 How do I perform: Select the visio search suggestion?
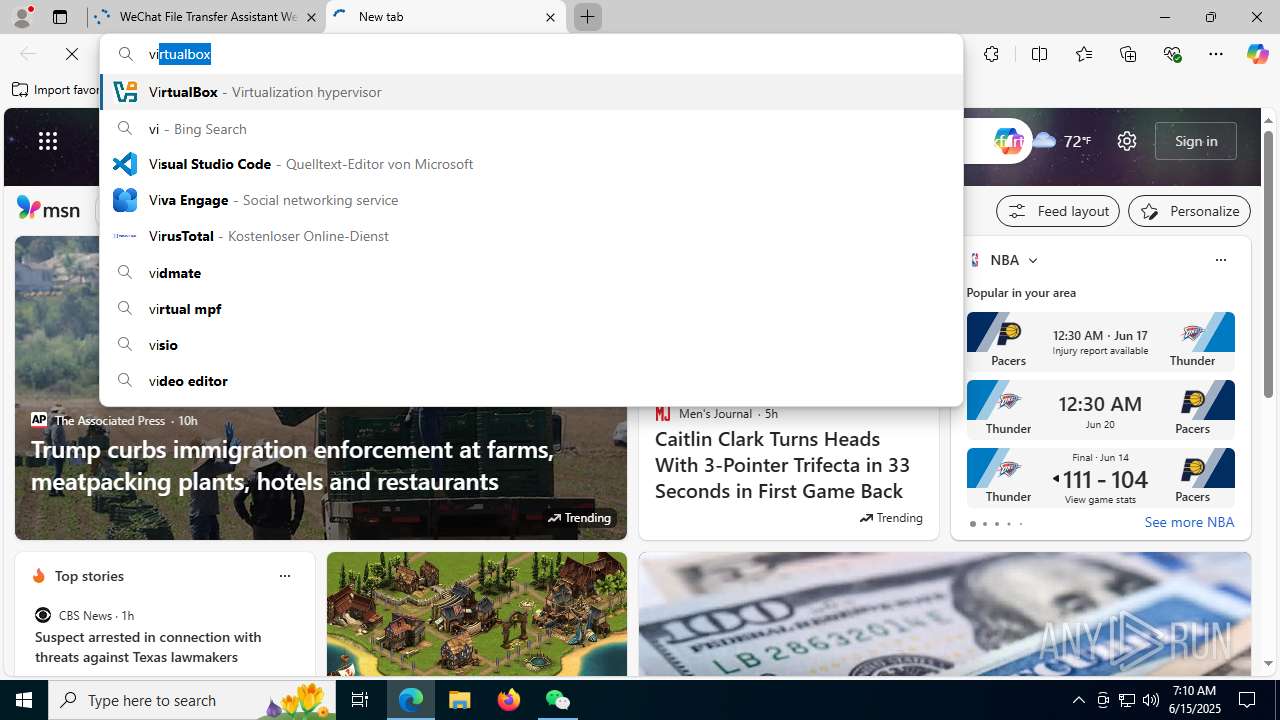pyautogui.click(x=531, y=344)
